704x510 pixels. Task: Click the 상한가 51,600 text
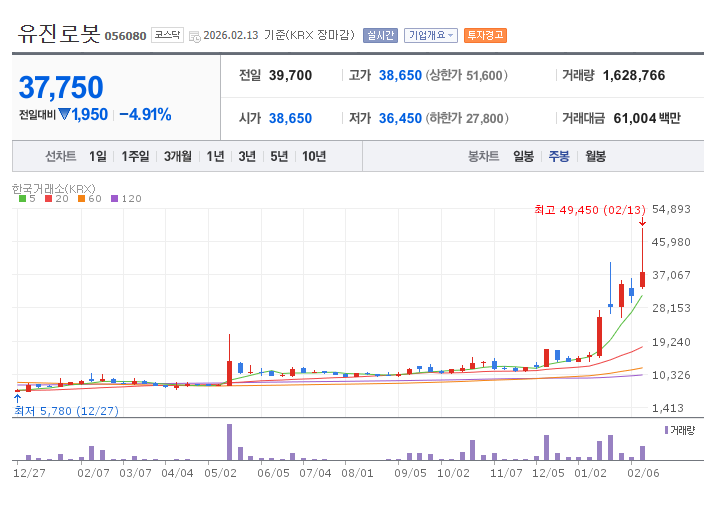point(466,75)
